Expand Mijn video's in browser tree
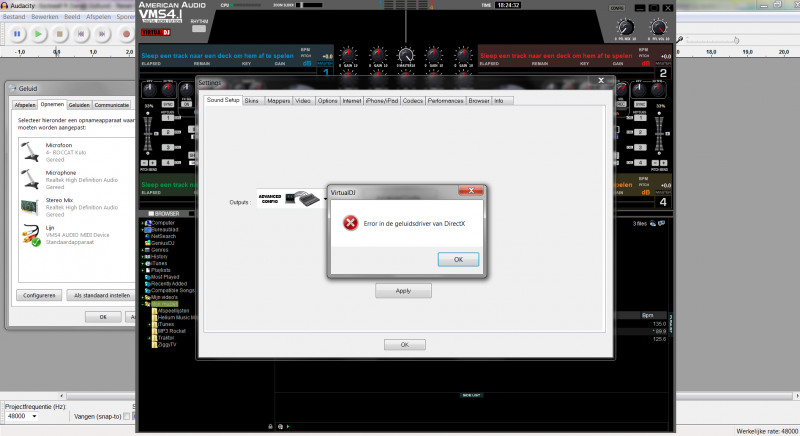The image size is (800, 436). click(x=142, y=297)
